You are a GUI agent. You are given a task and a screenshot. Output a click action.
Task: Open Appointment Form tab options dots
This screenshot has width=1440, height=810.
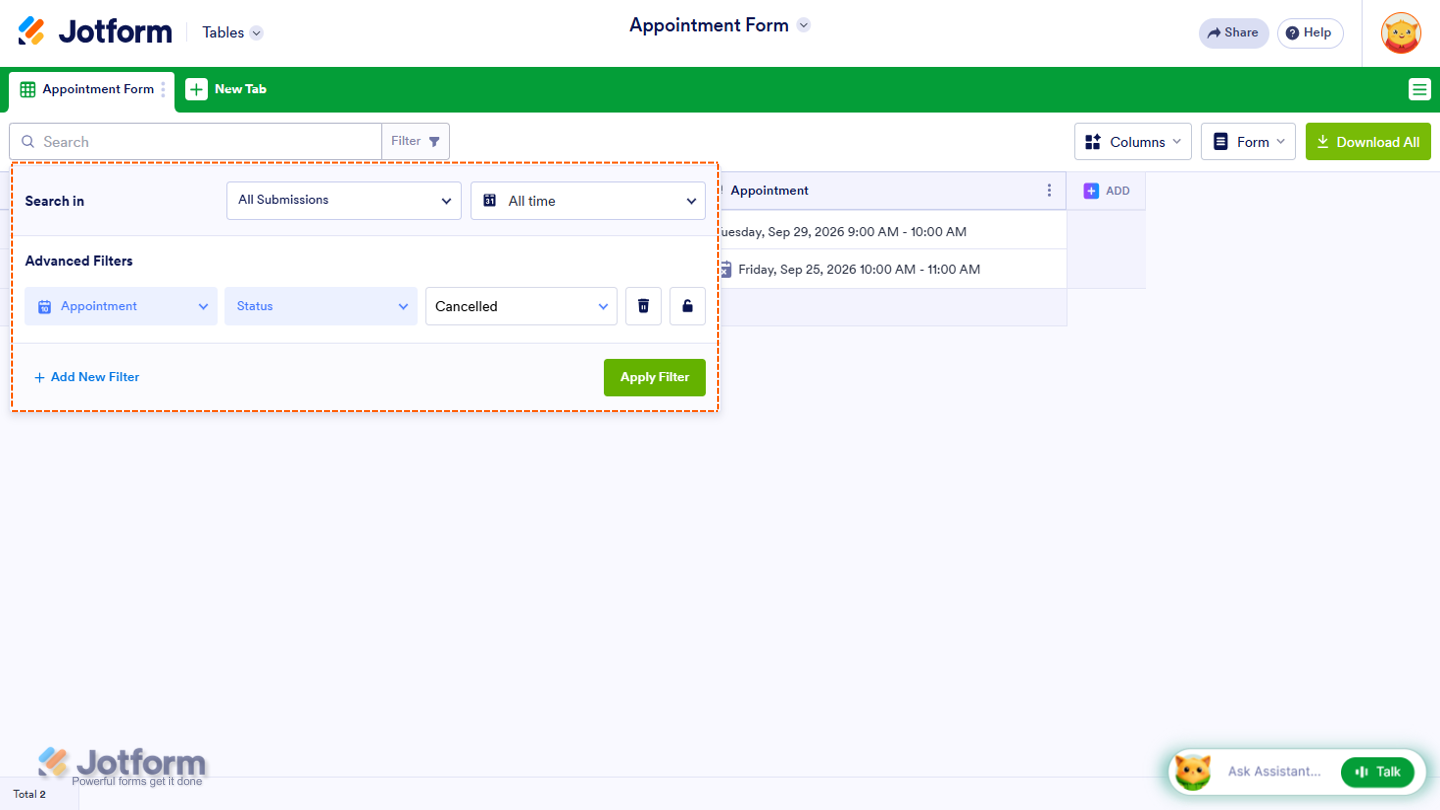click(164, 90)
